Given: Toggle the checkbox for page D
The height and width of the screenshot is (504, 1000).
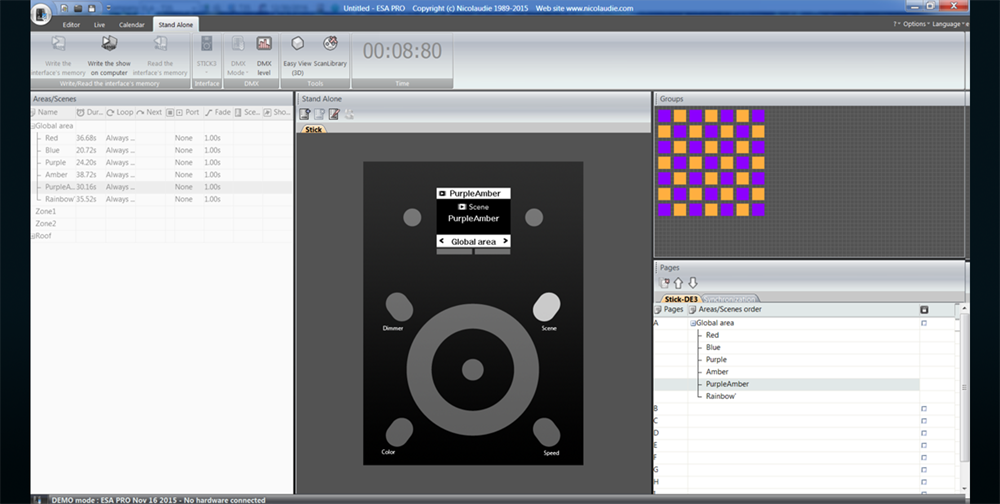Looking at the screenshot, I should (x=923, y=433).
